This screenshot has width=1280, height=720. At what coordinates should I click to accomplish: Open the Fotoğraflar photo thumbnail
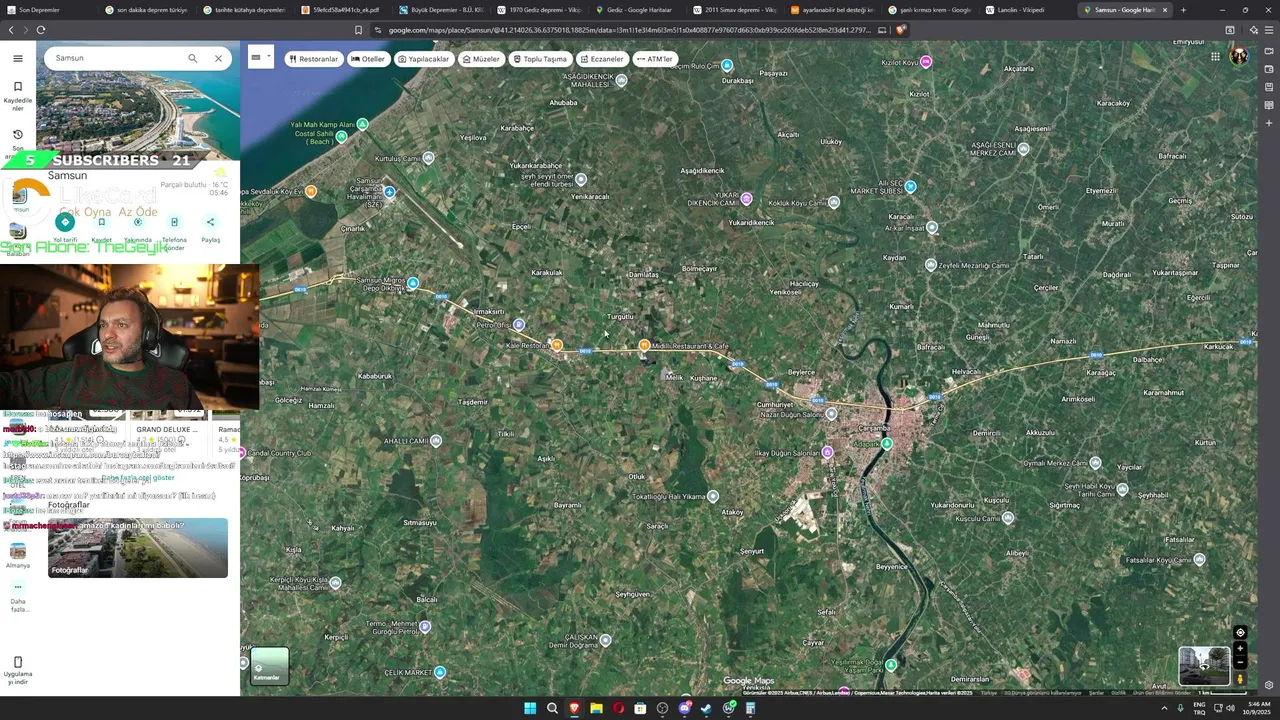138,548
